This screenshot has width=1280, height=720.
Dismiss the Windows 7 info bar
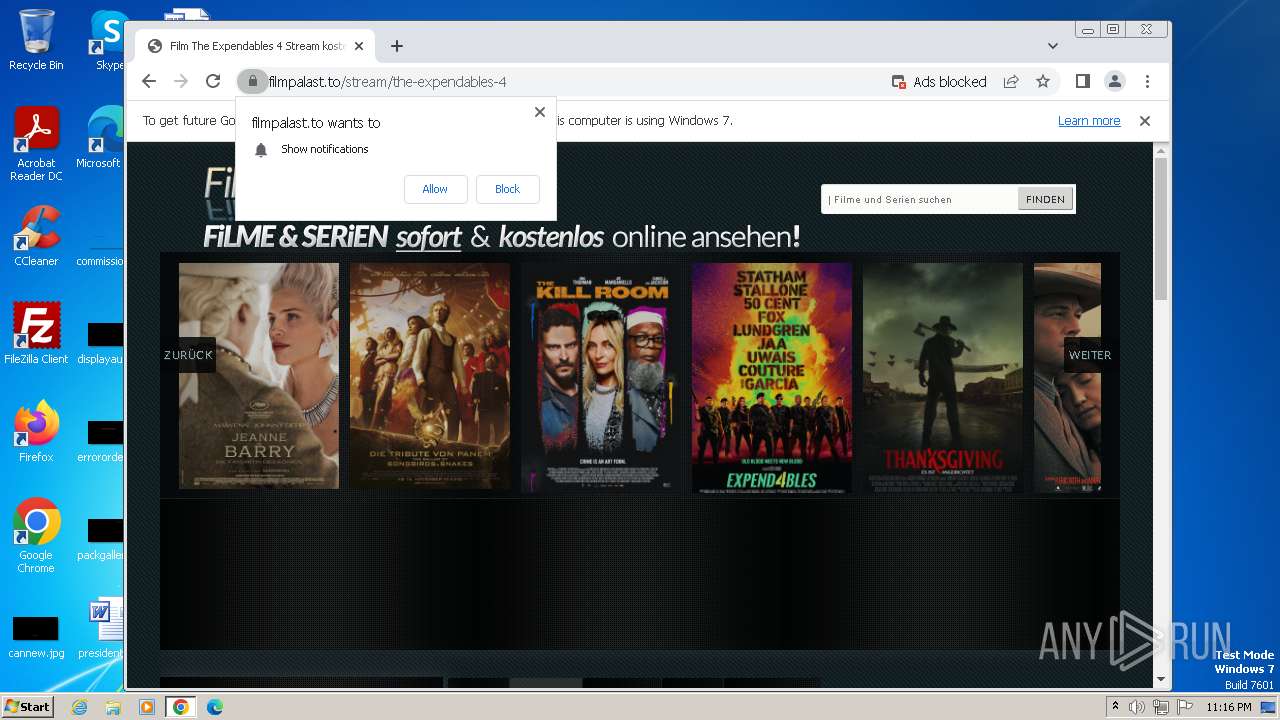pos(1145,121)
